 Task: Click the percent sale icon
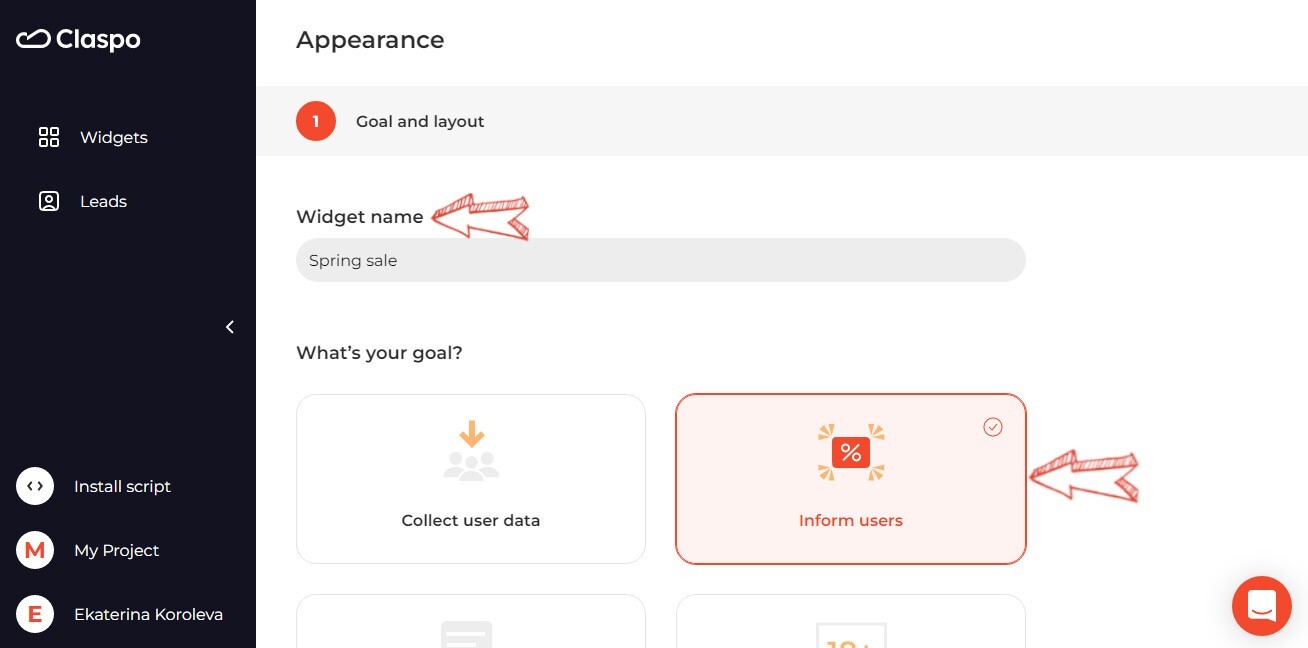(851, 452)
